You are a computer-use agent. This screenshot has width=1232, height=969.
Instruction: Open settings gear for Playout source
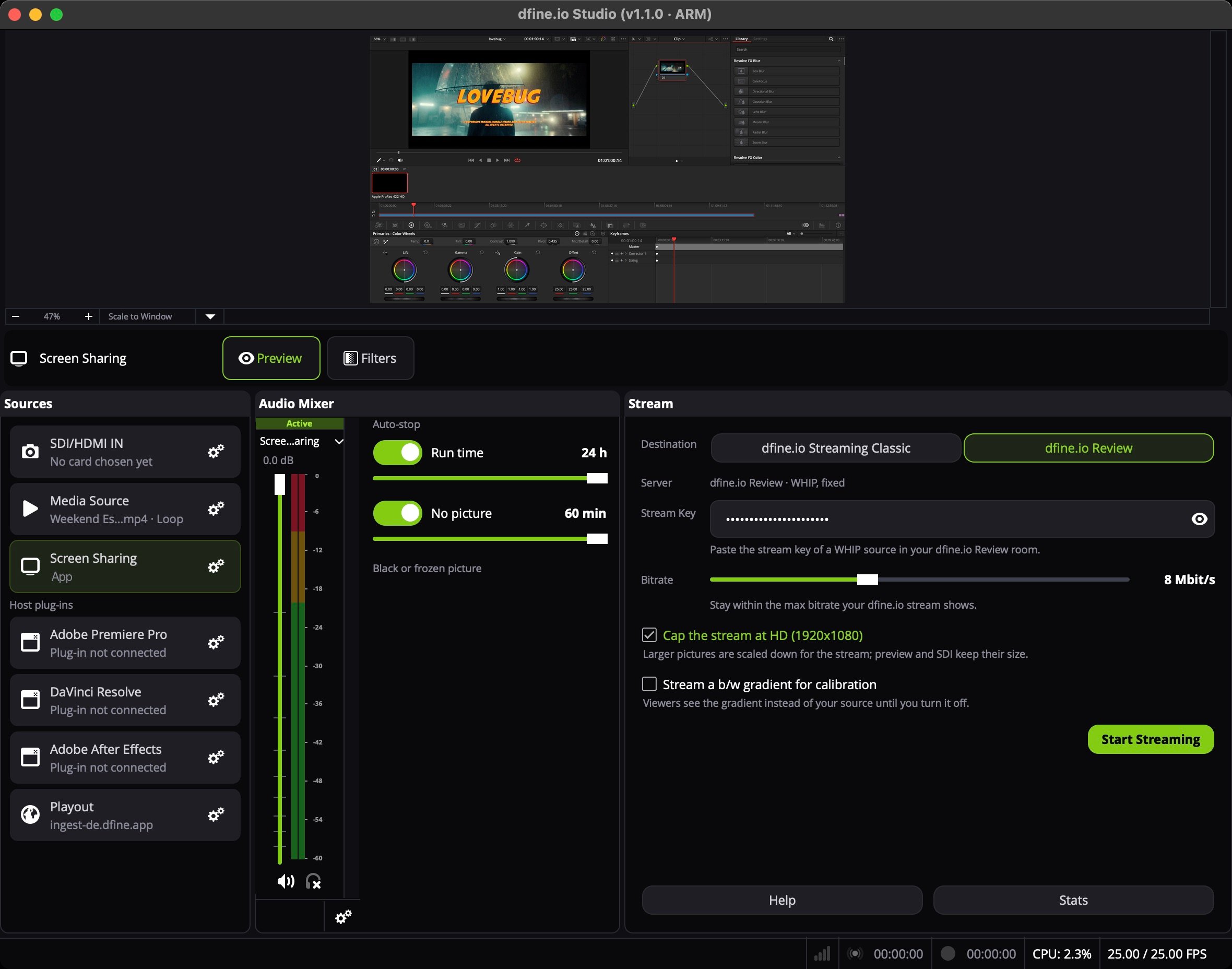click(216, 814)
